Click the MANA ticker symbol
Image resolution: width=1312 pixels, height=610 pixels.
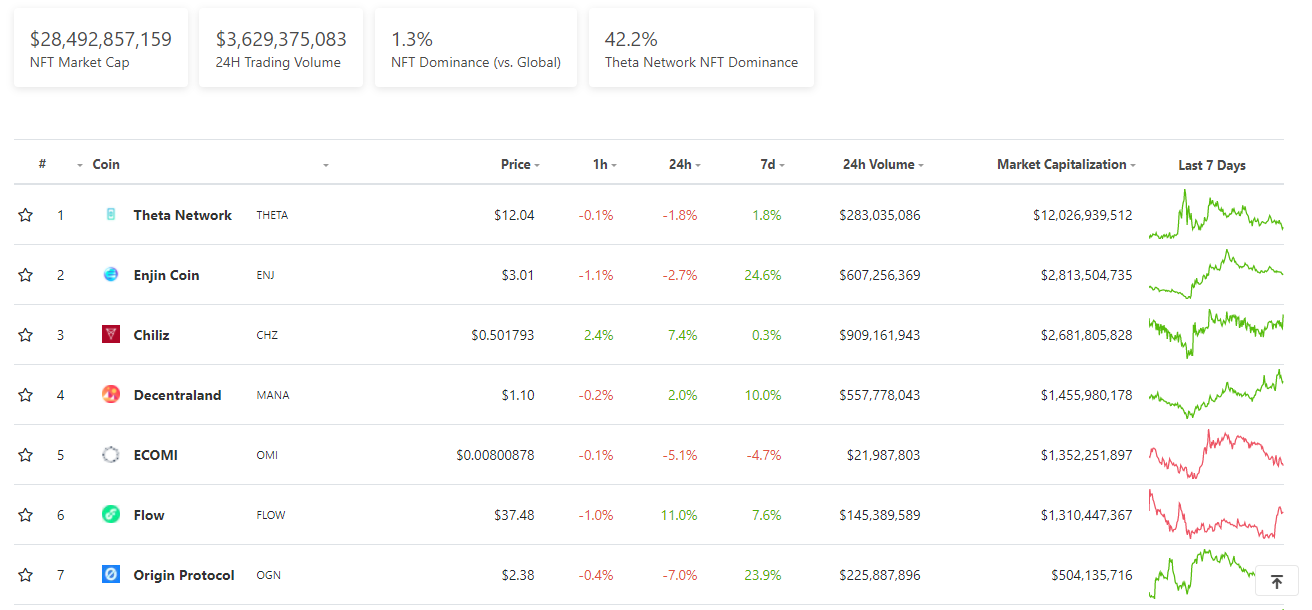pyautogui.click(x=272, y=395)
